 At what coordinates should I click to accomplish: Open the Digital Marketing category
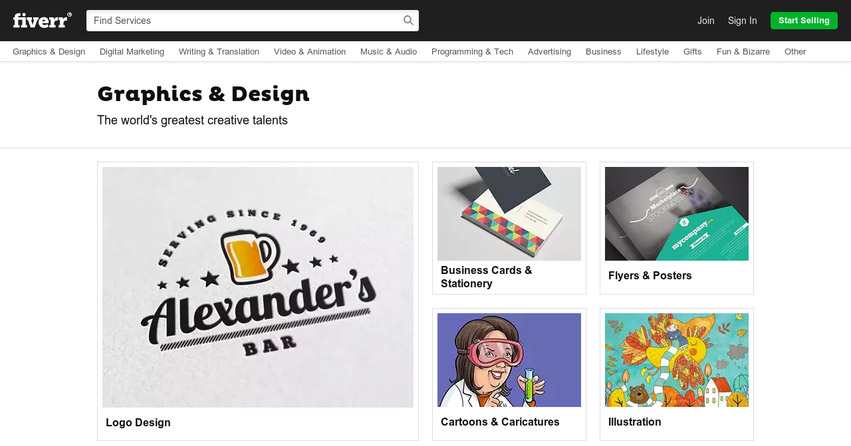(x=132, y=52)
